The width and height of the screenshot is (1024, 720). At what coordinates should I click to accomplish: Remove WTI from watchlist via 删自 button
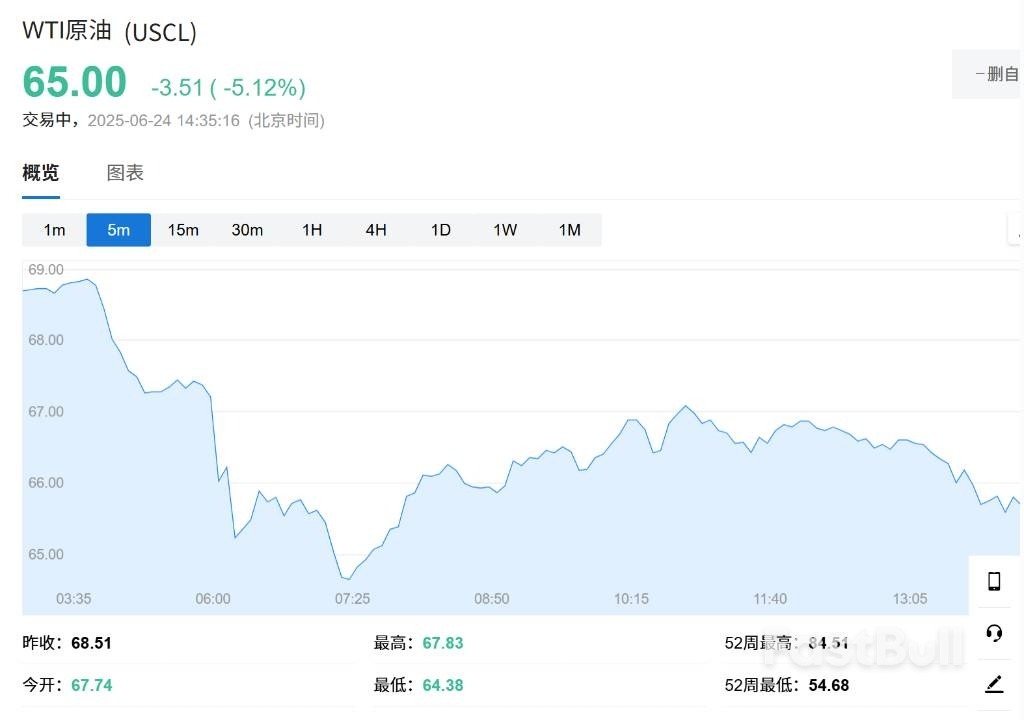tap(990, 74)
